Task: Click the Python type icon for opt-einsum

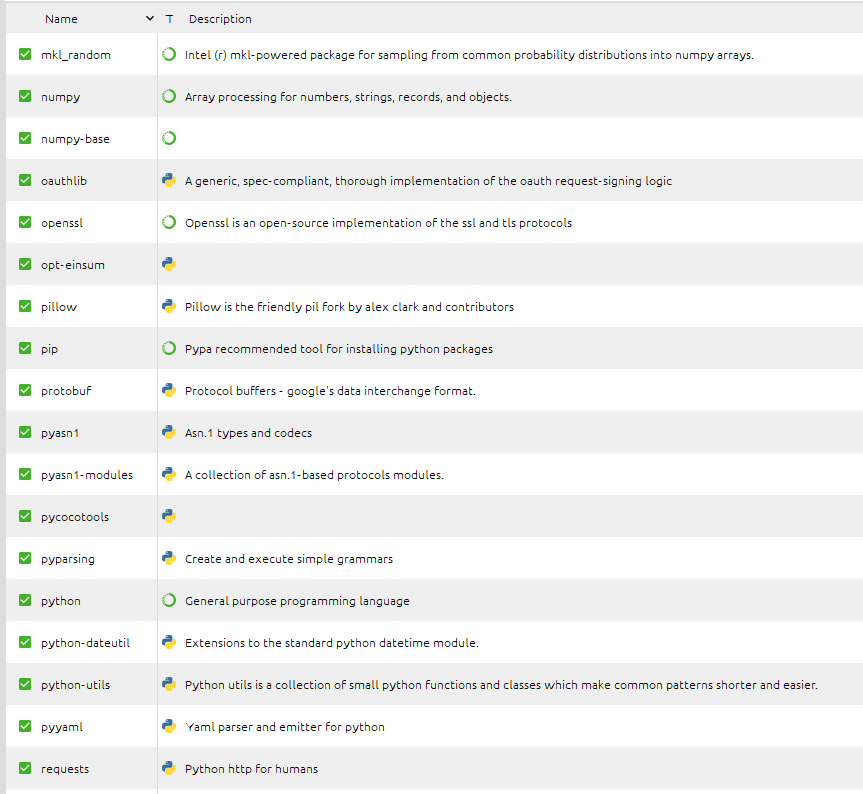Action: 169,264
